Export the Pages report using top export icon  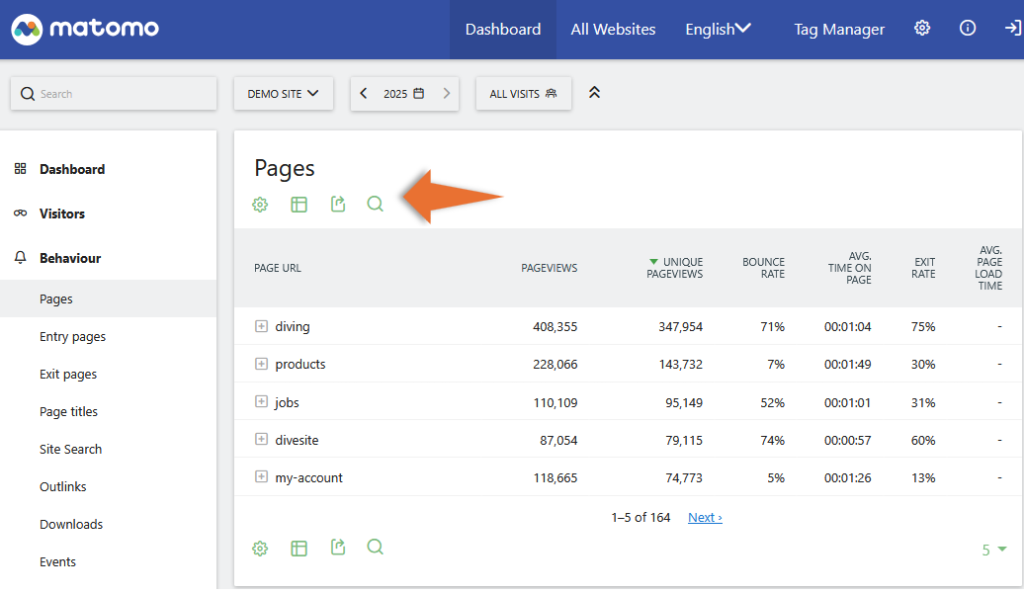338,204
